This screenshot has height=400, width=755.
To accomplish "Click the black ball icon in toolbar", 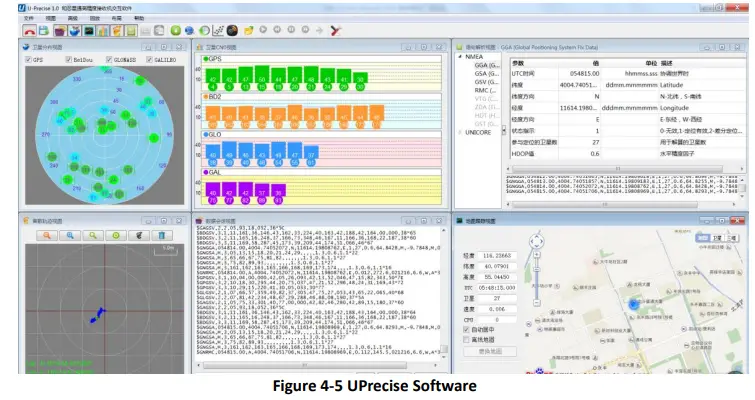I will (232, 31).
